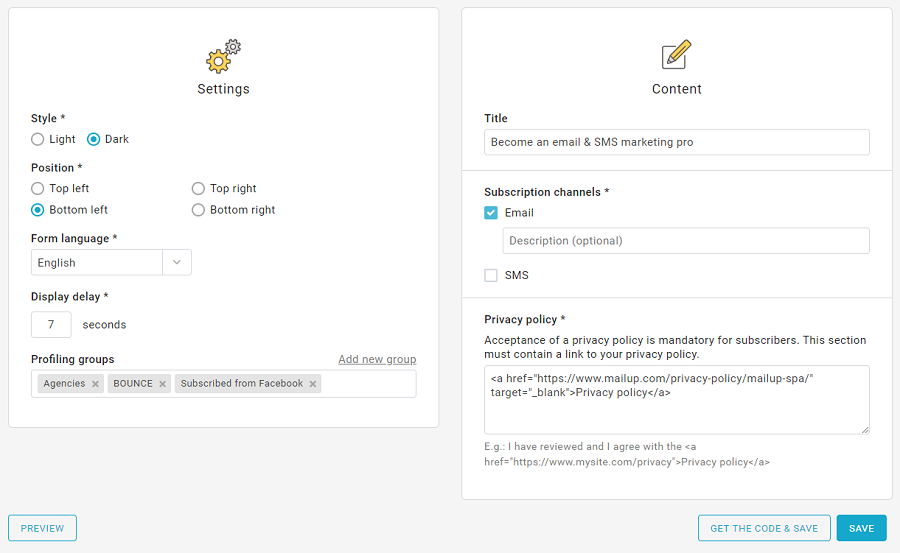The image size is (900, 553).
Task: Click the Content pencil icon
Action: pos(676,55)
